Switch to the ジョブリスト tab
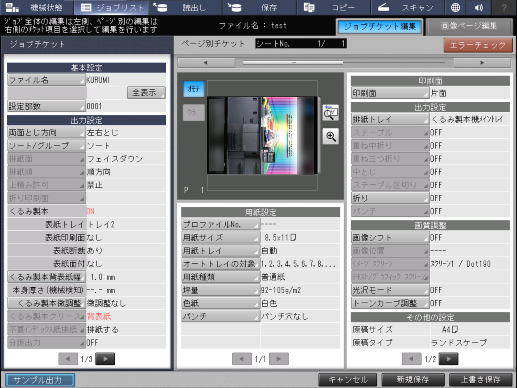Image resolution: width=517 pixels, height=388 pixels. pos(112,7)
